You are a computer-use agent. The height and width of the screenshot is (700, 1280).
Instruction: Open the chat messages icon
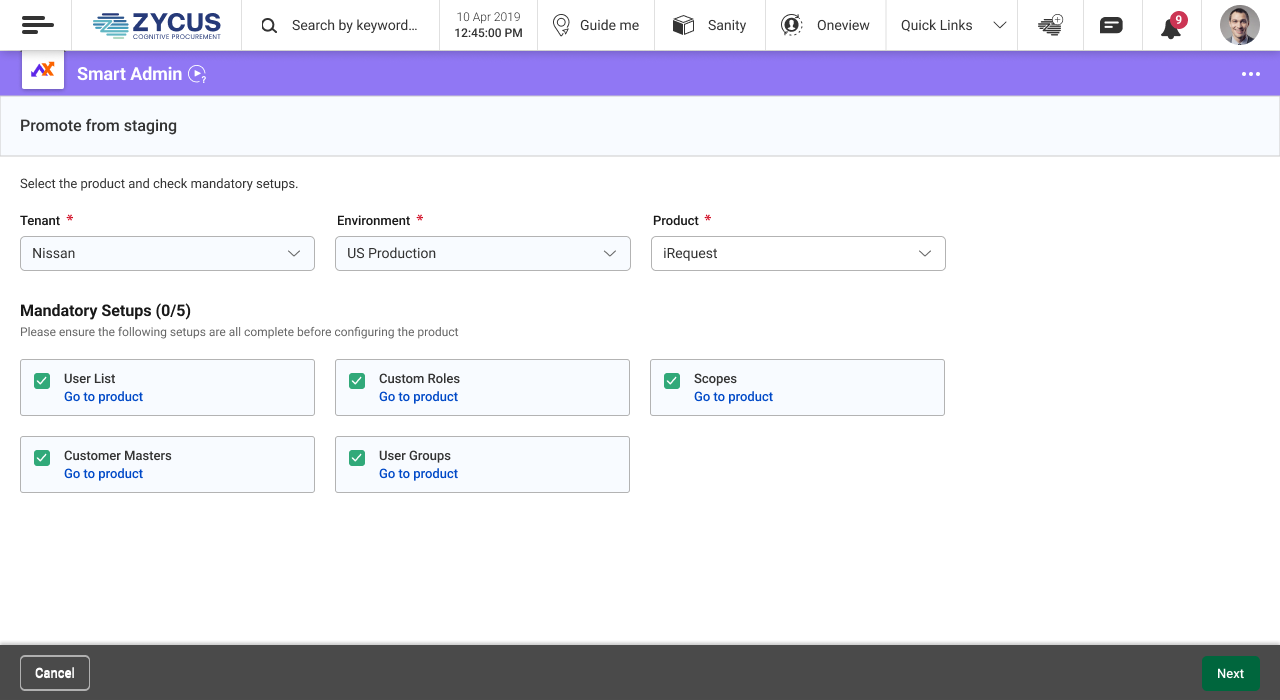(1111, 26)
